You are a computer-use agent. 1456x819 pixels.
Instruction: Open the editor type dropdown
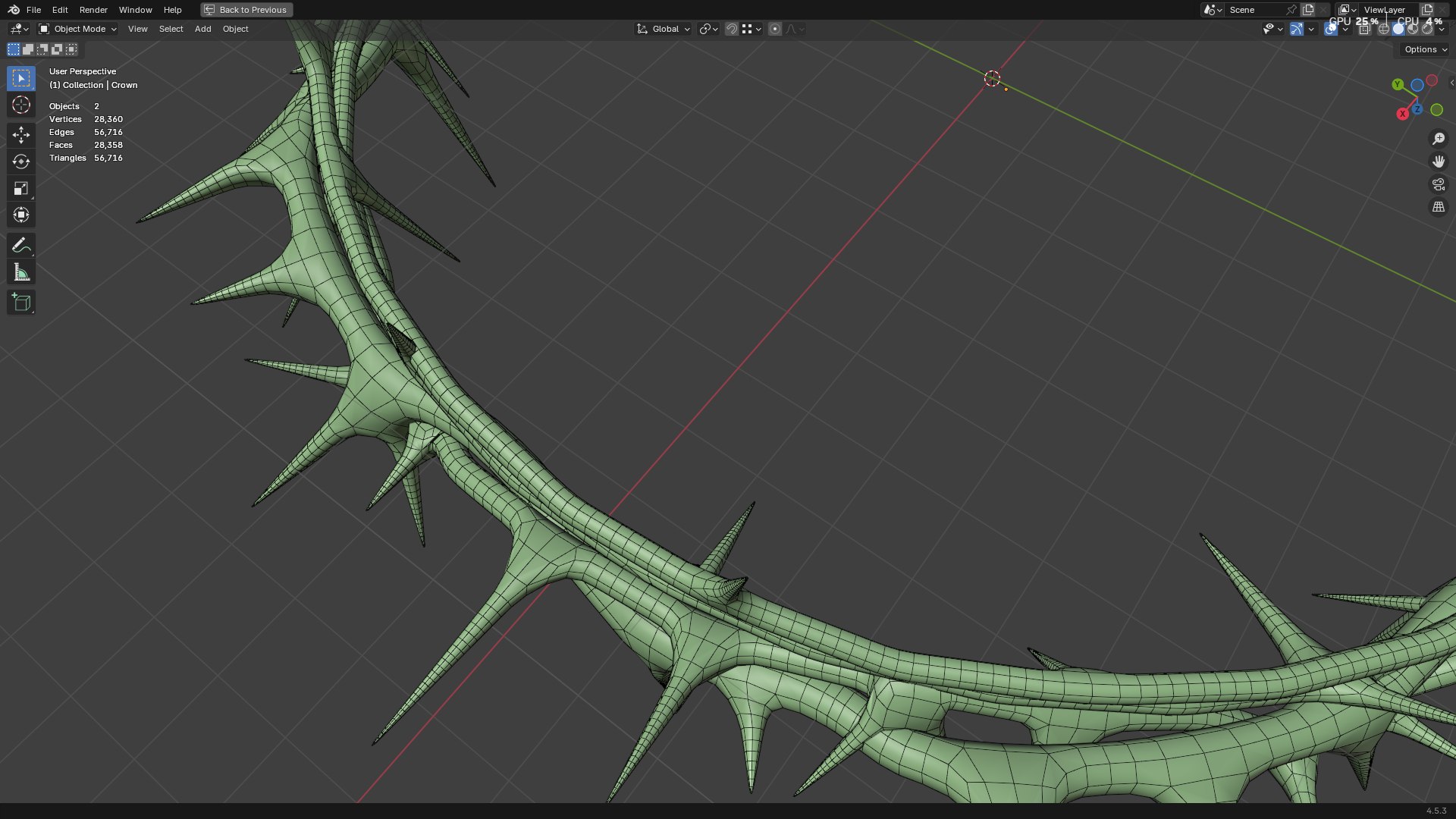[x=19, y=29]
